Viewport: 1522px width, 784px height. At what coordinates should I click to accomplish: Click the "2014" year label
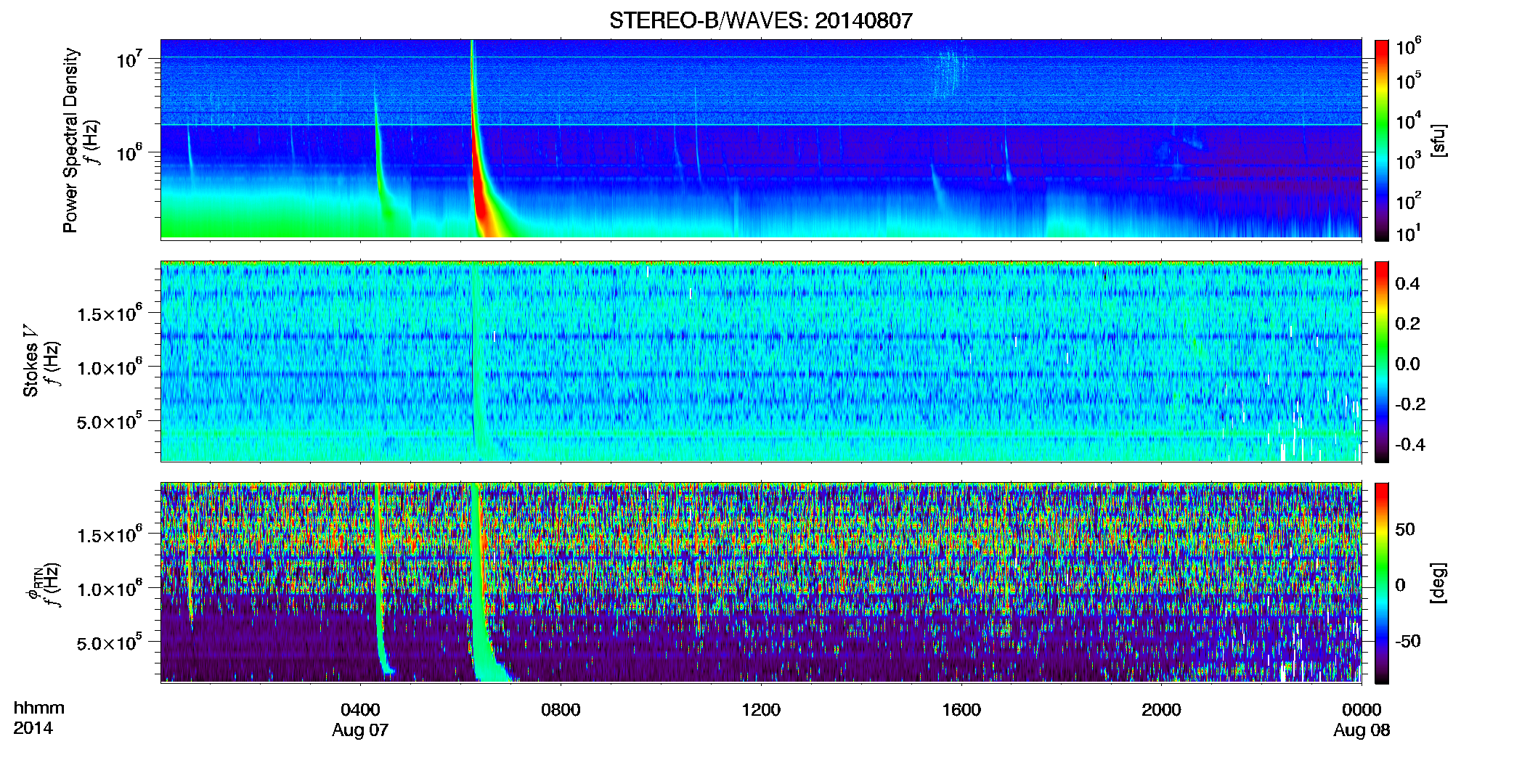click(33, 728)
